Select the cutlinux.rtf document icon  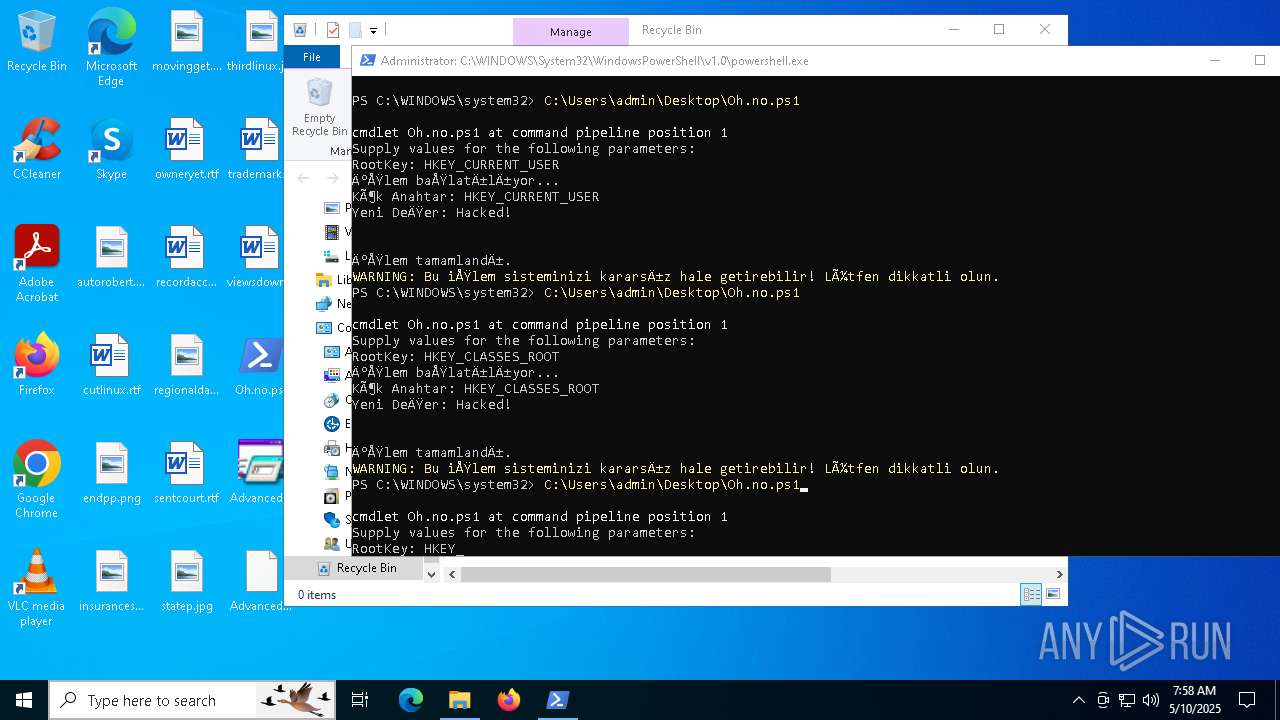coord(111,366)
